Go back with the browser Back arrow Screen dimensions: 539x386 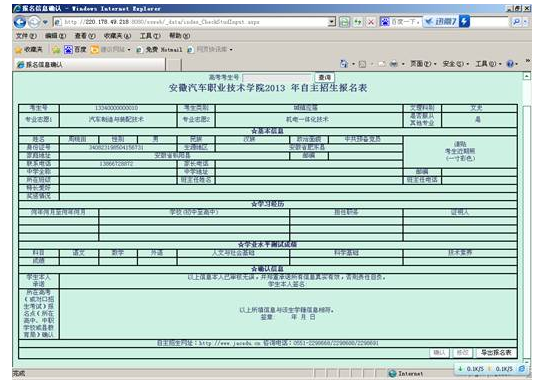[x=20, y=22]
